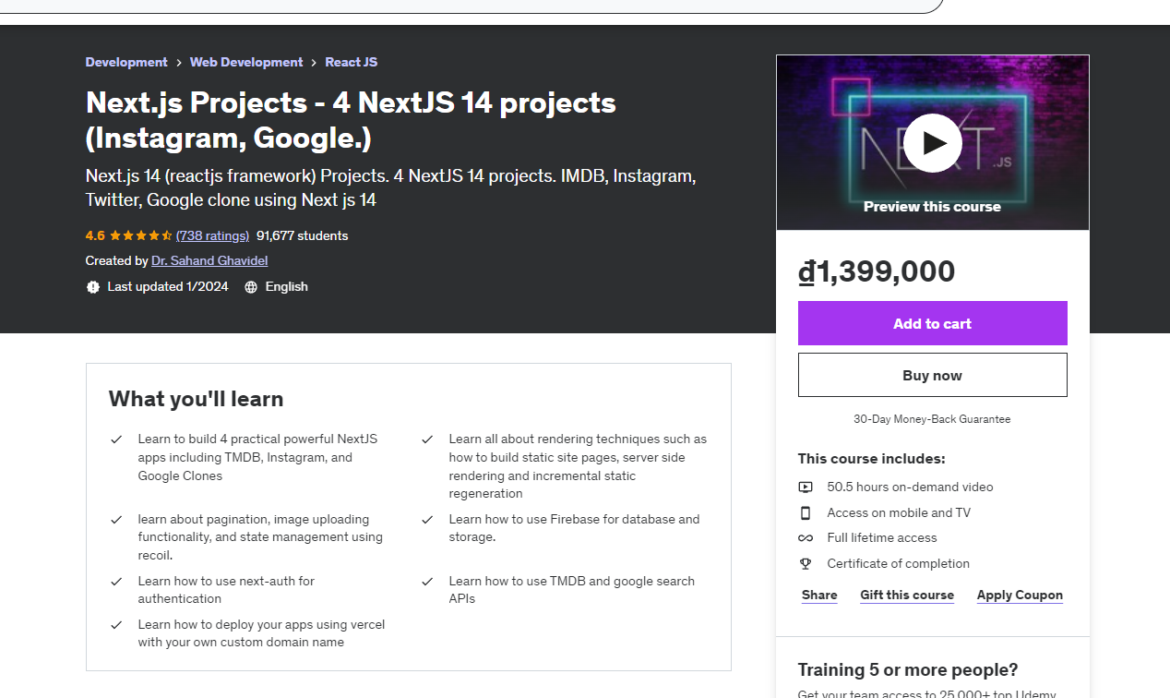1170x698 pixels.
Task: Navigate to Web Development breadcrumb
Action: (246, 61)
